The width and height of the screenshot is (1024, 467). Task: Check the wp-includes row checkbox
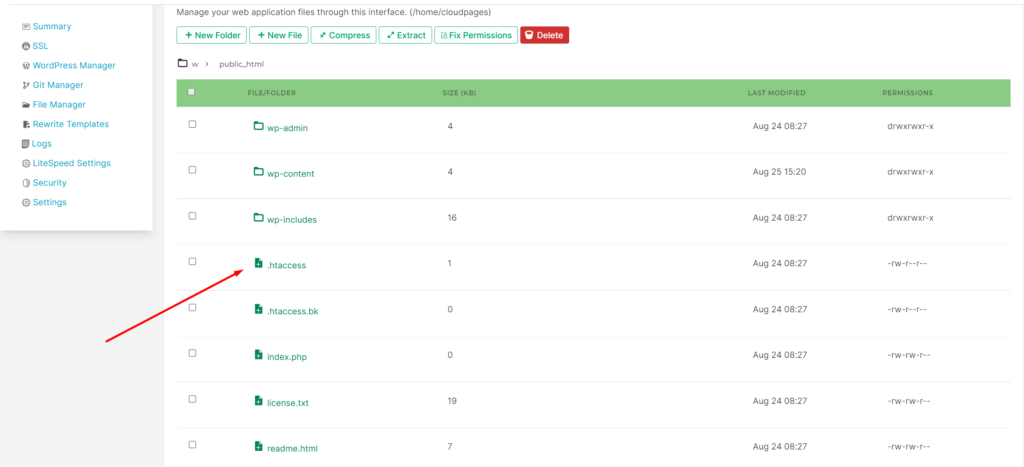point(192,216)
